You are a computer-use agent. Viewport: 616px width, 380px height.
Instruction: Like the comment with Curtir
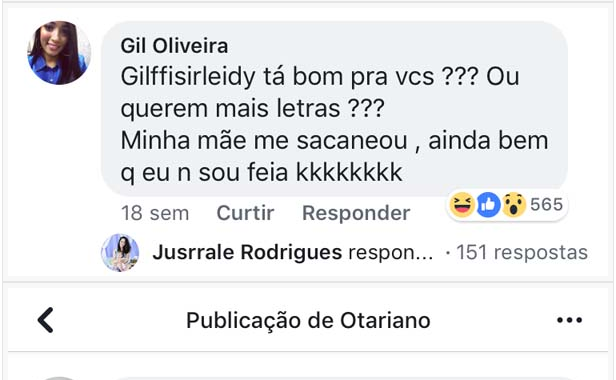click(245, 213)
